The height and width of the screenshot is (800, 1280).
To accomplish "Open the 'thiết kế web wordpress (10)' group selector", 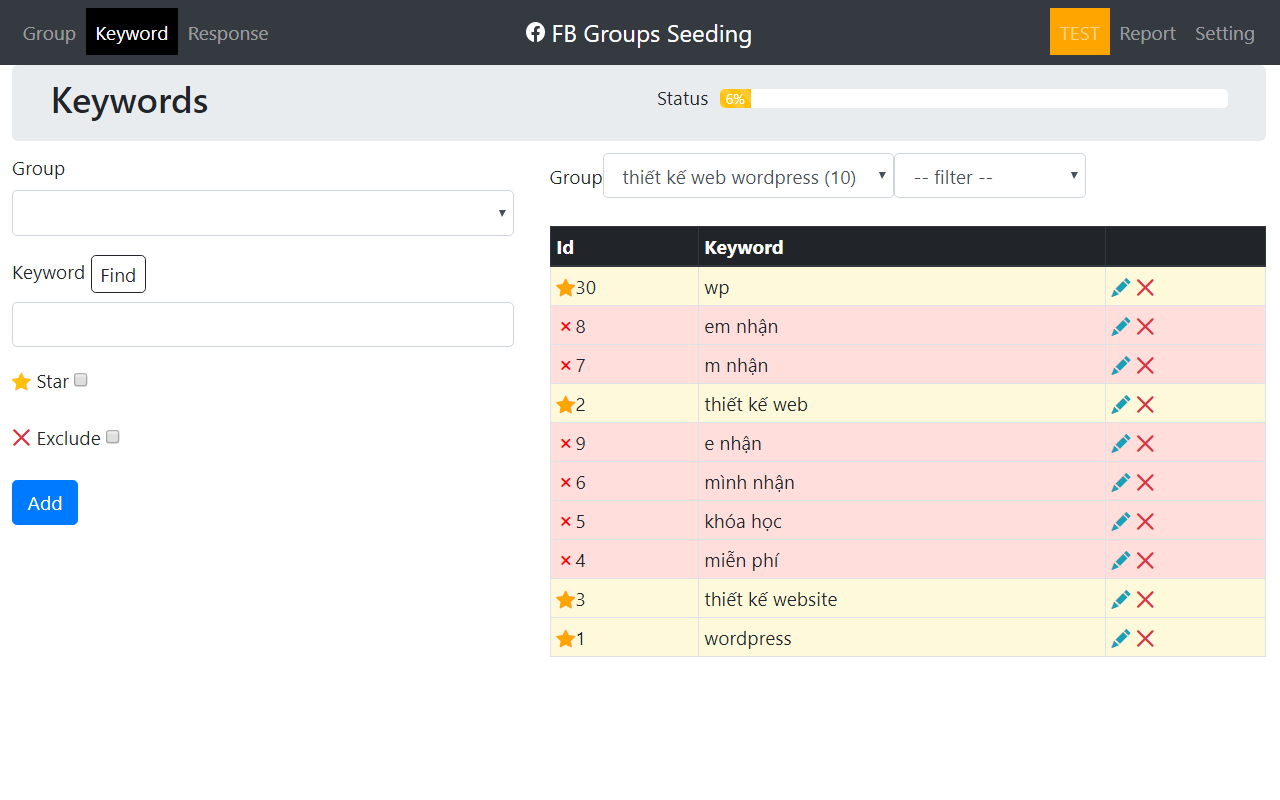I will click(x=748, y=176).
